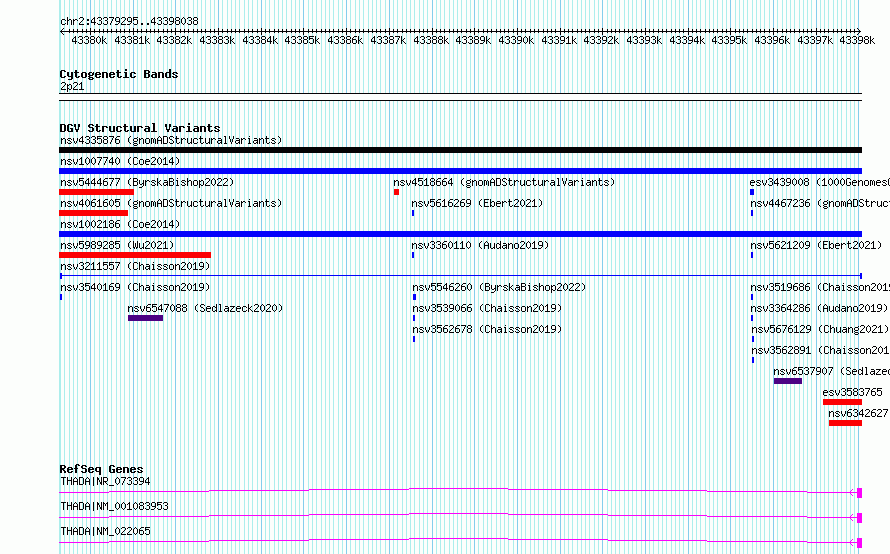Select the nsv3562678 (Chaisson2019) label
This screenshot has width=890, height=554.
487,329
